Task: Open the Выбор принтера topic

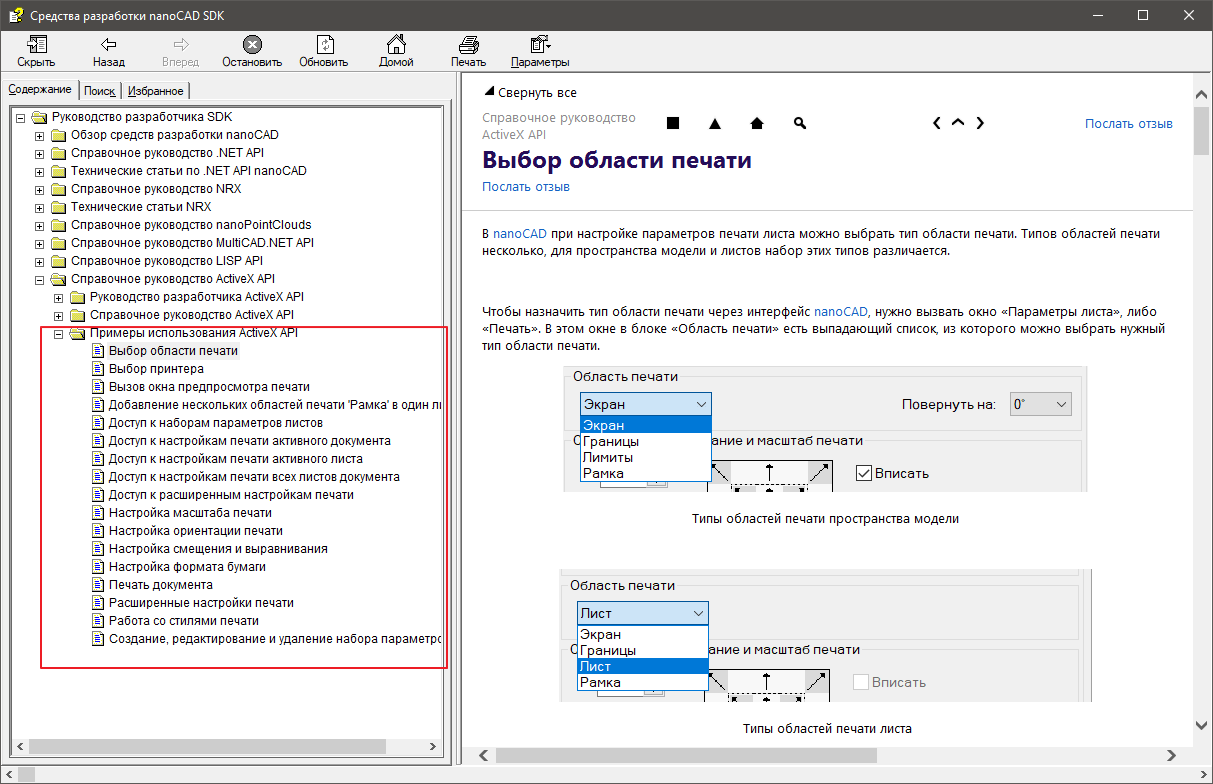Action: coord(156,369)
